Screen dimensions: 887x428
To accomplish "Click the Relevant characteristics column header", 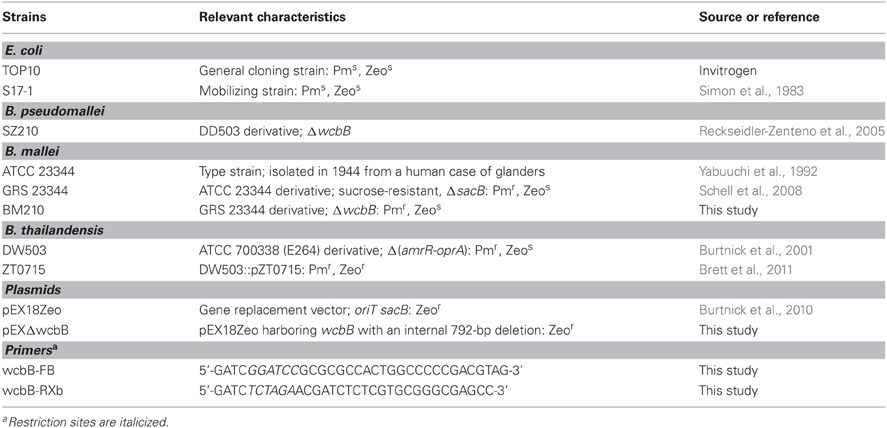I will click(272, 18).
